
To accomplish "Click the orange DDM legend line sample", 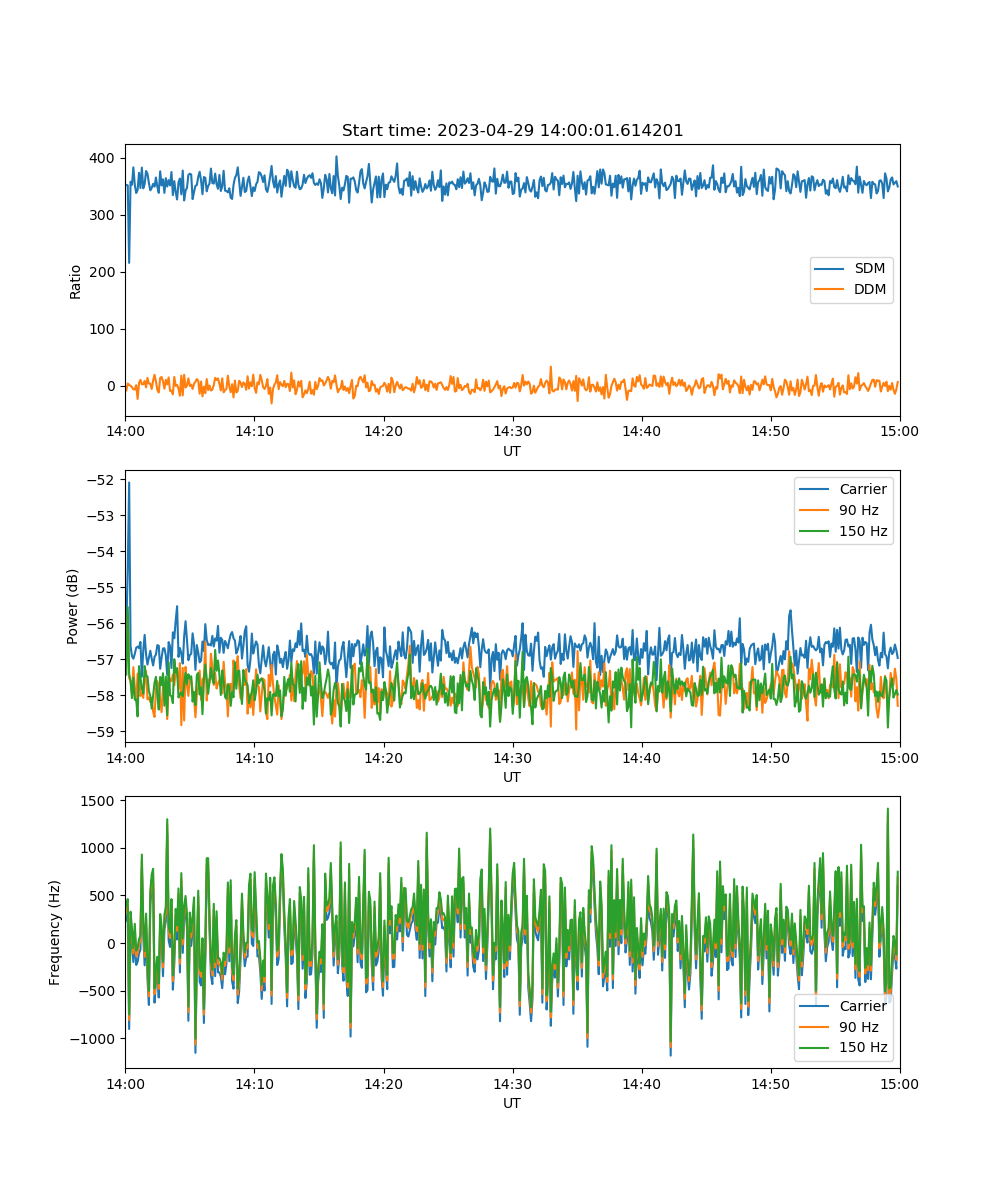I will point(830,290).
